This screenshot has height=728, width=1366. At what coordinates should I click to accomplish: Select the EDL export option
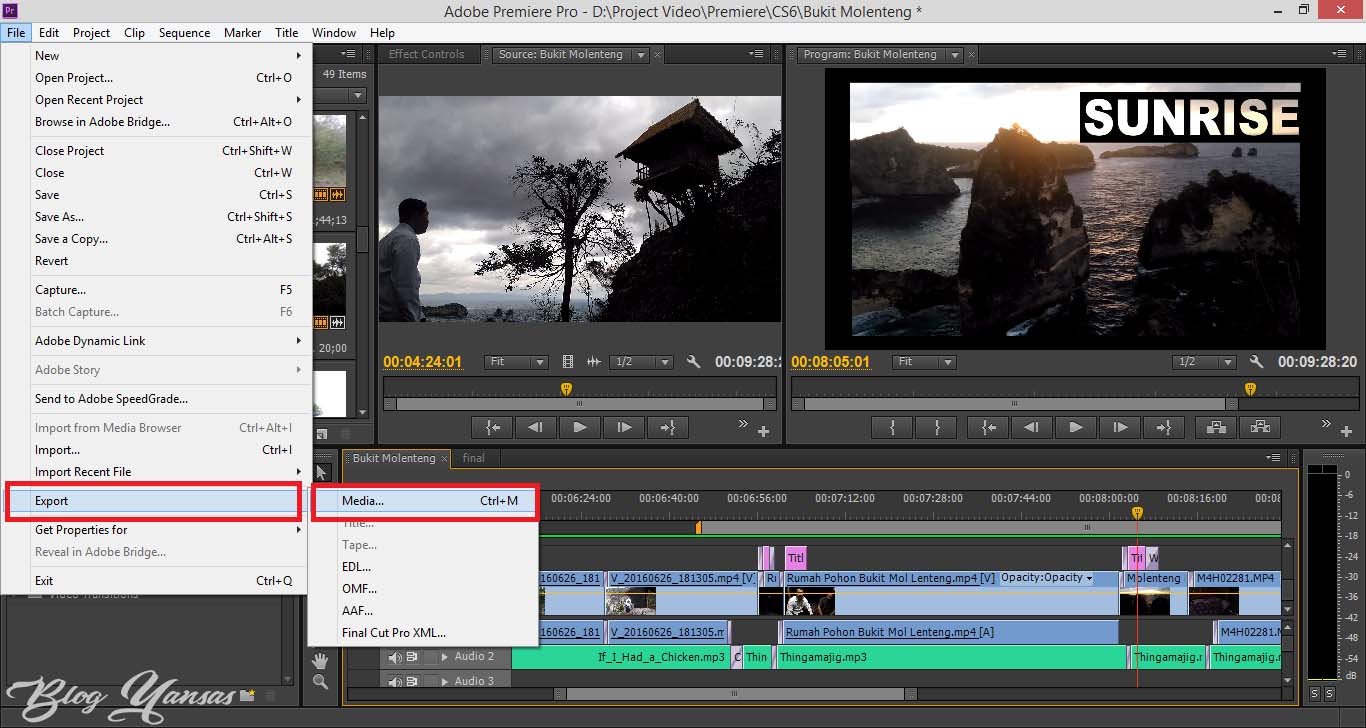point(357,566)
